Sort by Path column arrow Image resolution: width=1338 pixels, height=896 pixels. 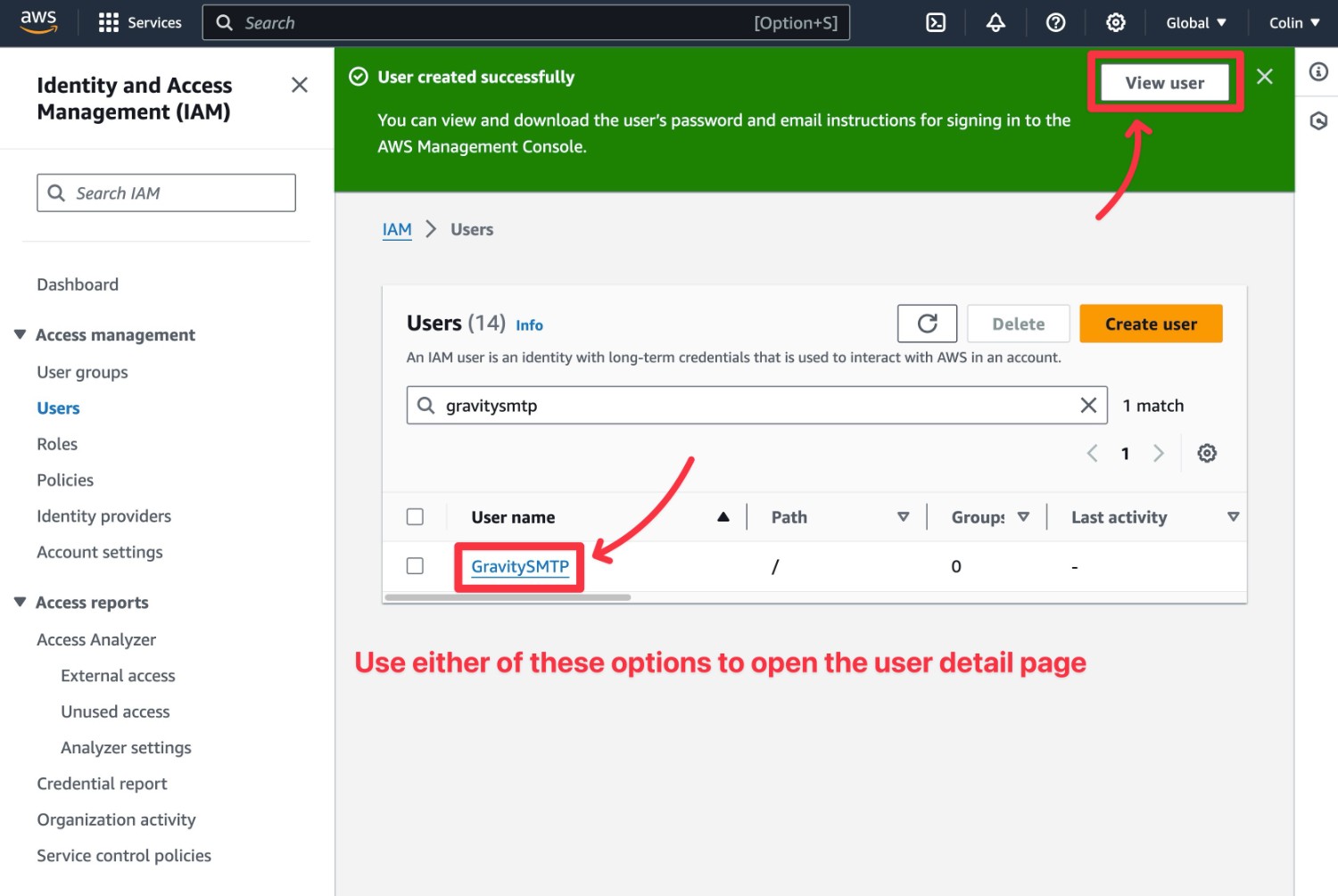point(903,517)
